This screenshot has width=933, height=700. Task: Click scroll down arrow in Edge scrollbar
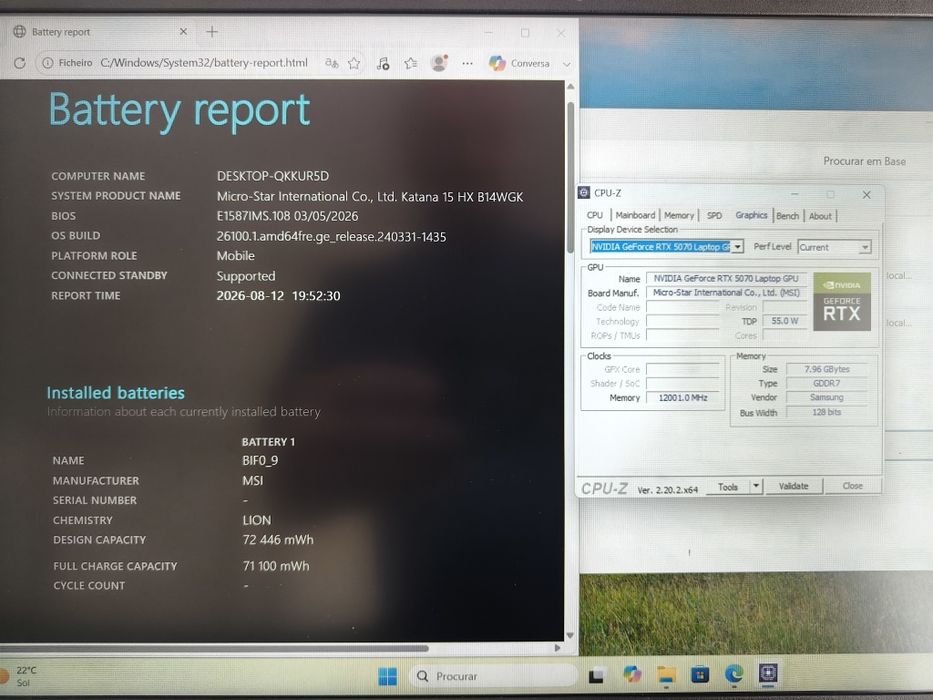point(571,636)
